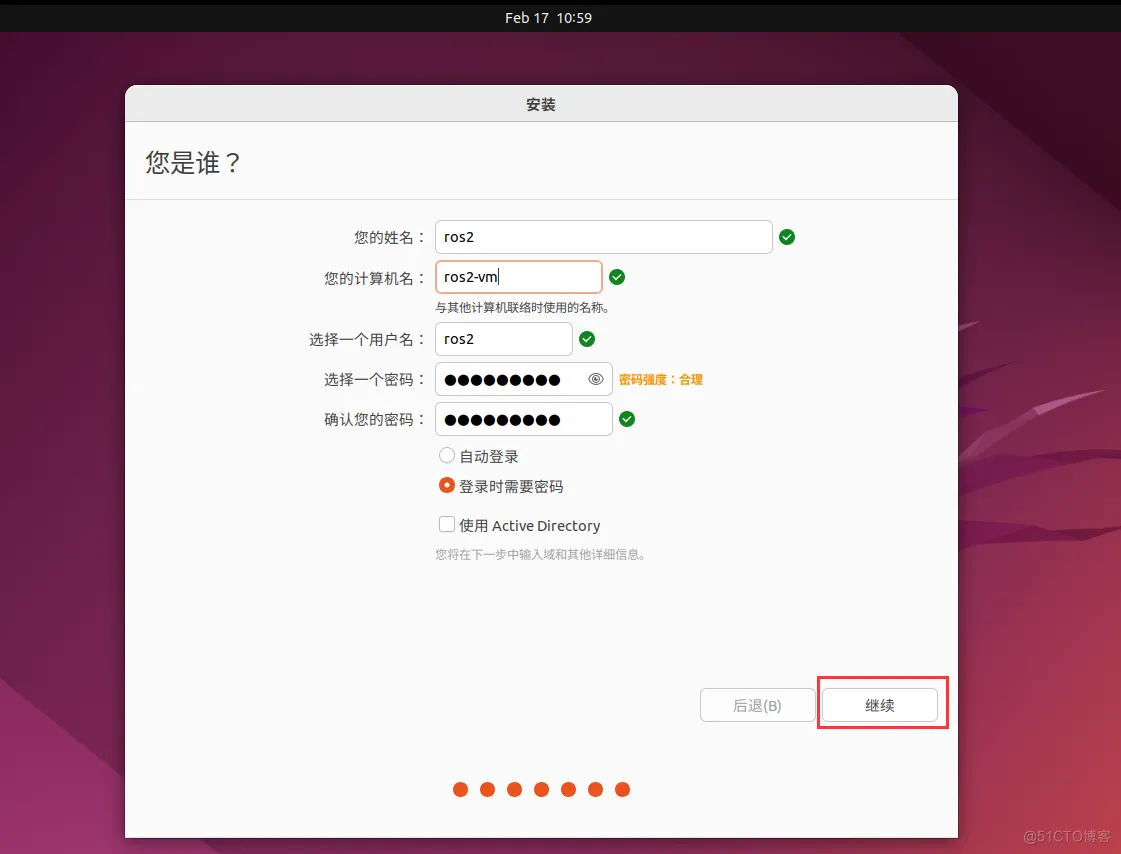The width and height of the screenshot is (1121, 854).
Task: Click green checkmark beside name field
Action: click(x=787, y=237)
